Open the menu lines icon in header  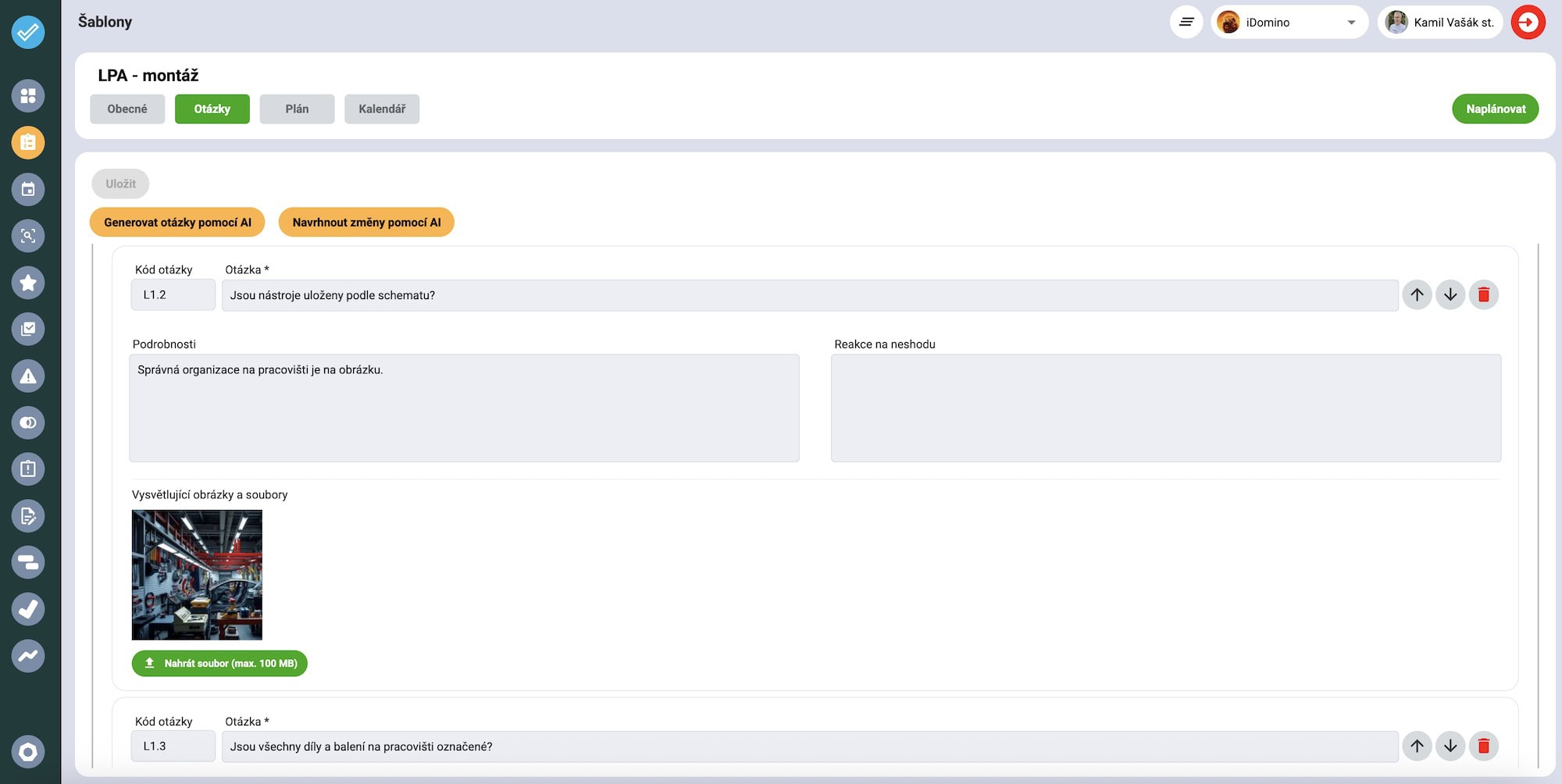pos(1186,23)
